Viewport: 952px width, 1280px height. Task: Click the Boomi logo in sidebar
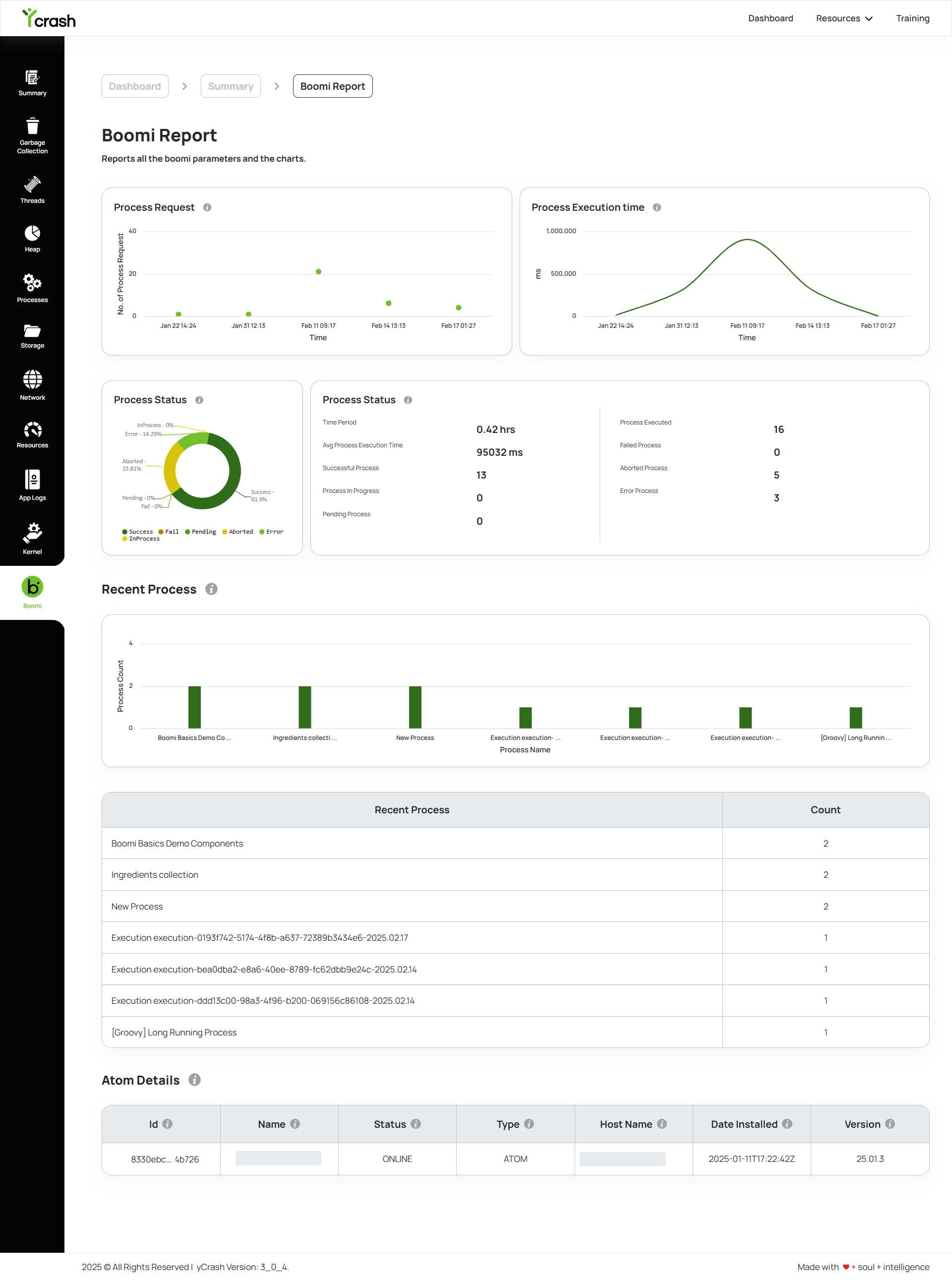point(32,587)
